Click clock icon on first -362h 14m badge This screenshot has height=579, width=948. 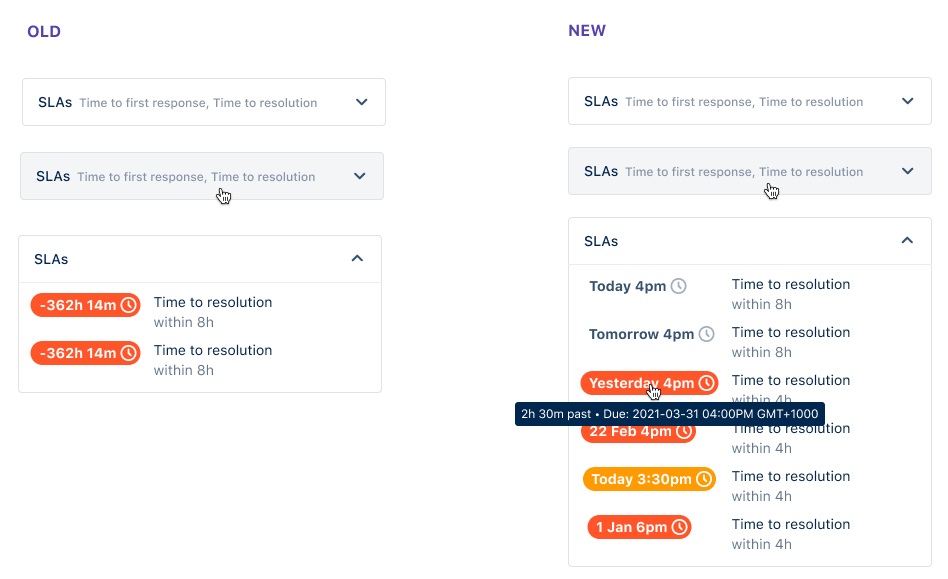point(128,305)
